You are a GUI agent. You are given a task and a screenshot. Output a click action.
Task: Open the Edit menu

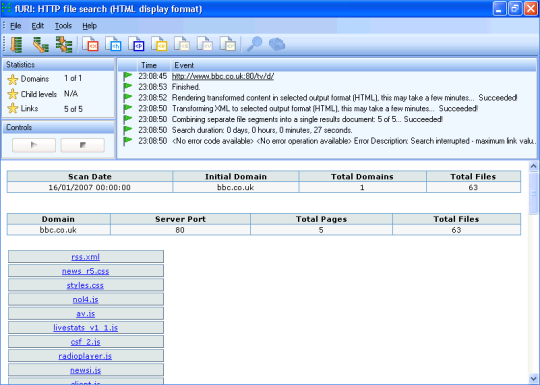pyautogui.click(x=38, y=26)
